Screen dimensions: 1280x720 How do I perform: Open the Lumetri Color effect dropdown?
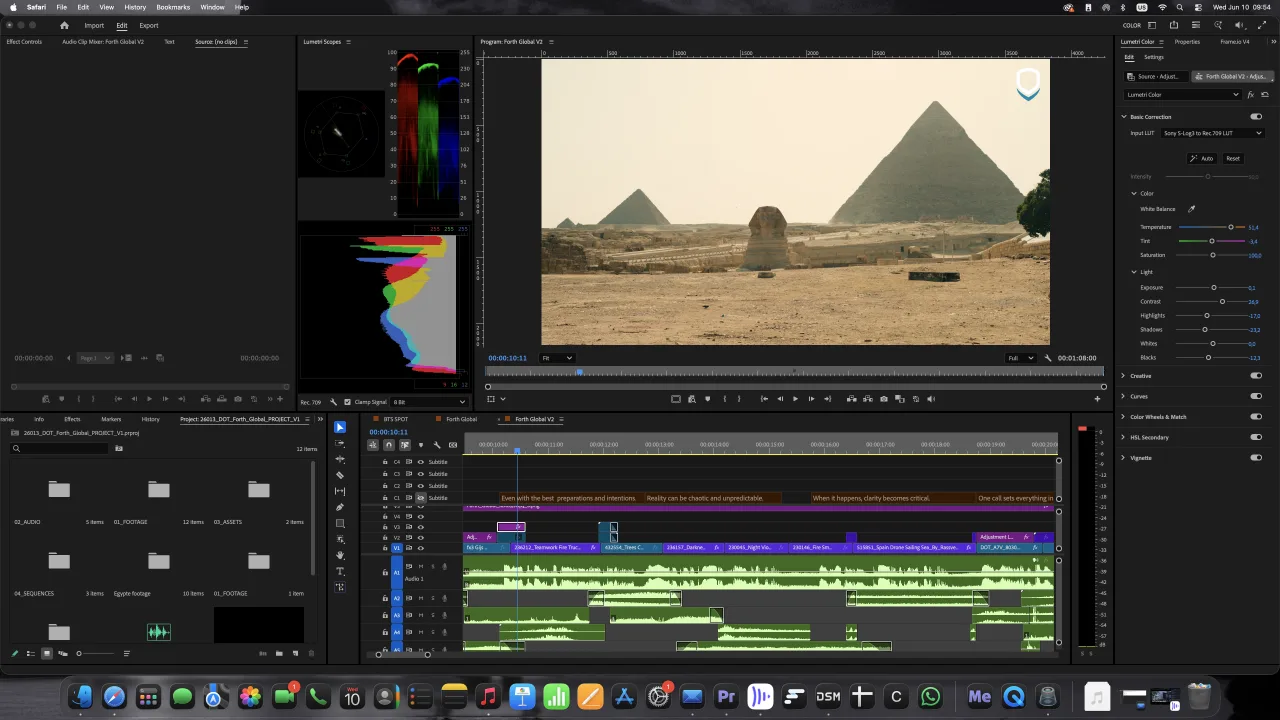tap(1183, 95)
